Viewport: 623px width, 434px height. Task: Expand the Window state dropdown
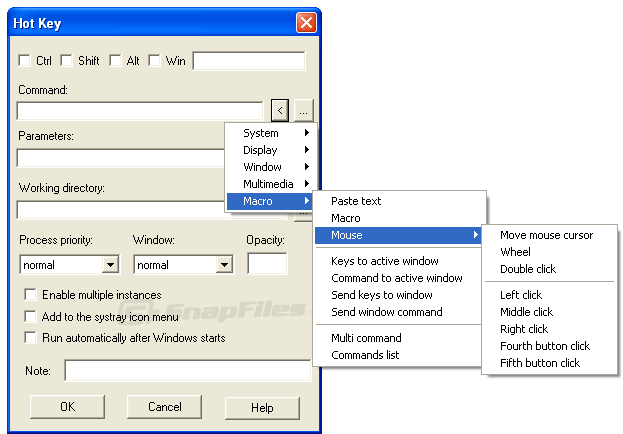pos(224,265)
